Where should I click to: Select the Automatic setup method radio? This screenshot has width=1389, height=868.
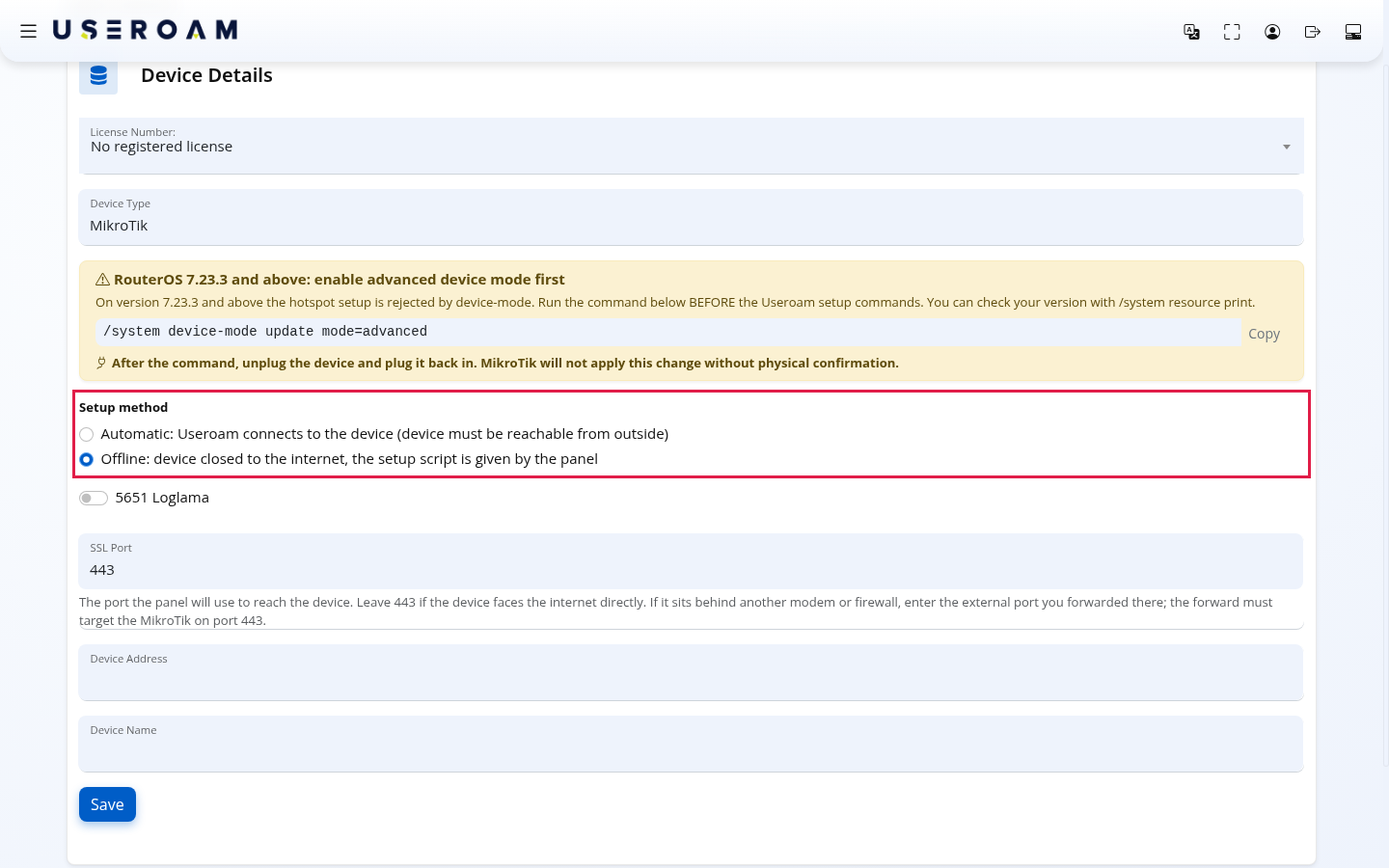[x=87, y=434]
